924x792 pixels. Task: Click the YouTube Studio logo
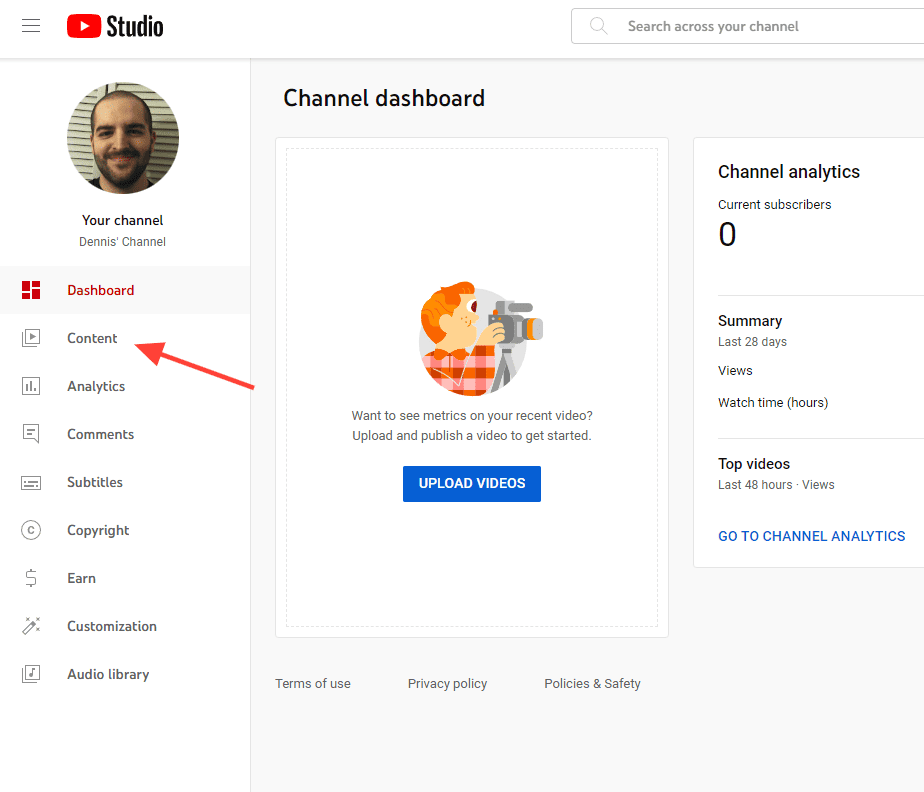(x=114, y=26)
